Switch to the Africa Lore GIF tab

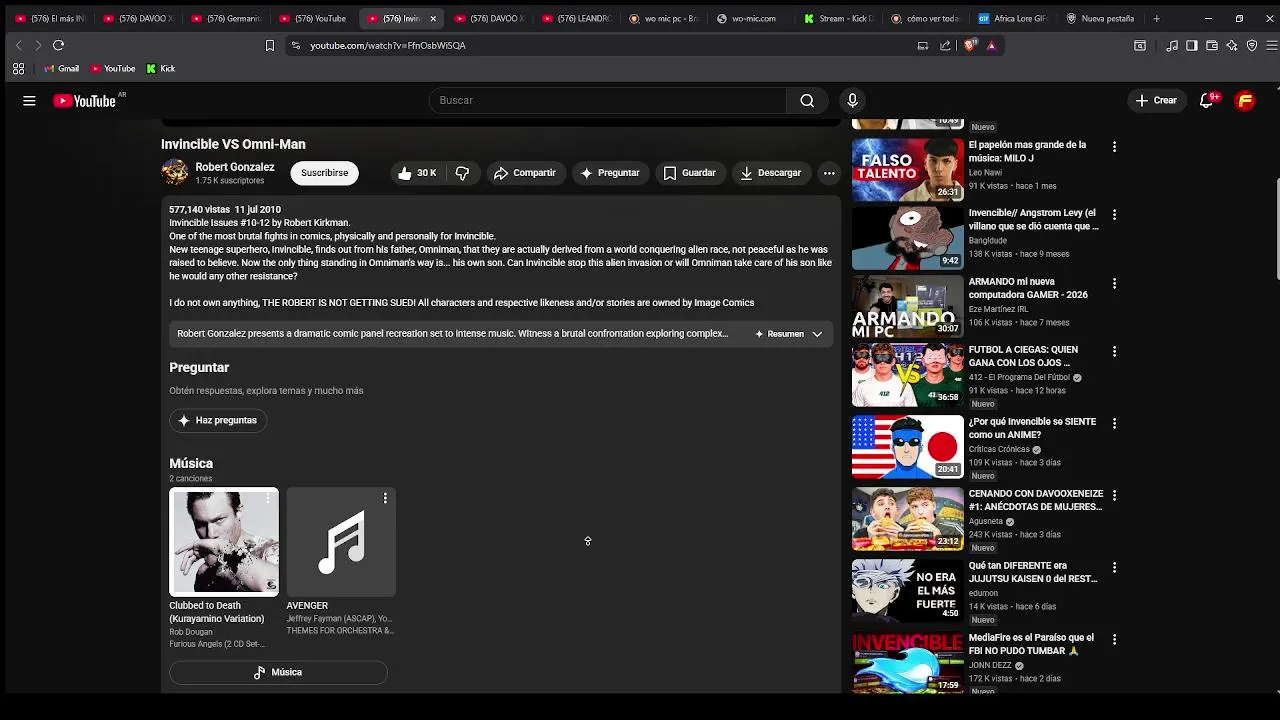point(1012,18)
